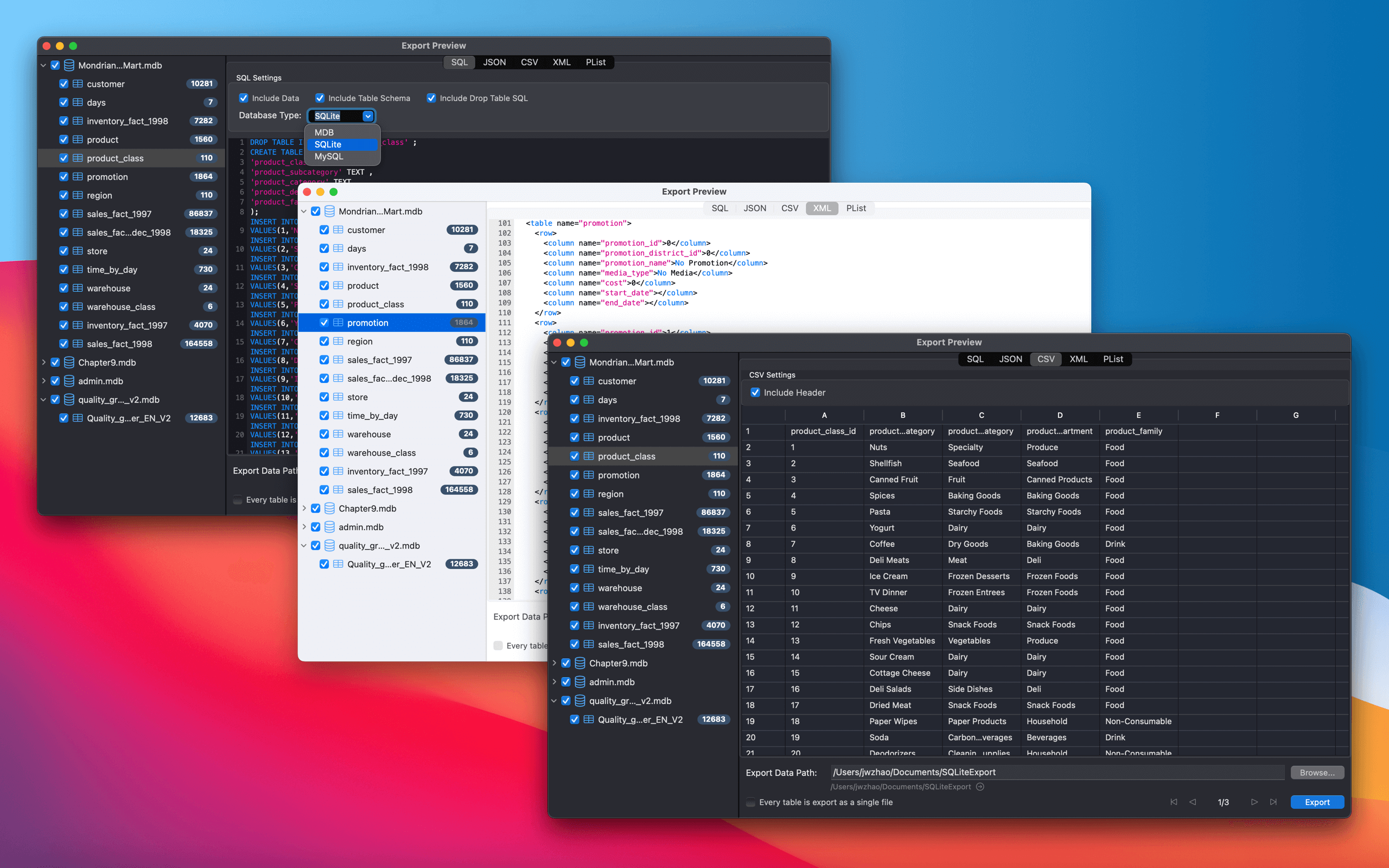The image size is (1389, 868).
Task: Click the next-page arrow icon at bottom
Action: (1254, 802)
